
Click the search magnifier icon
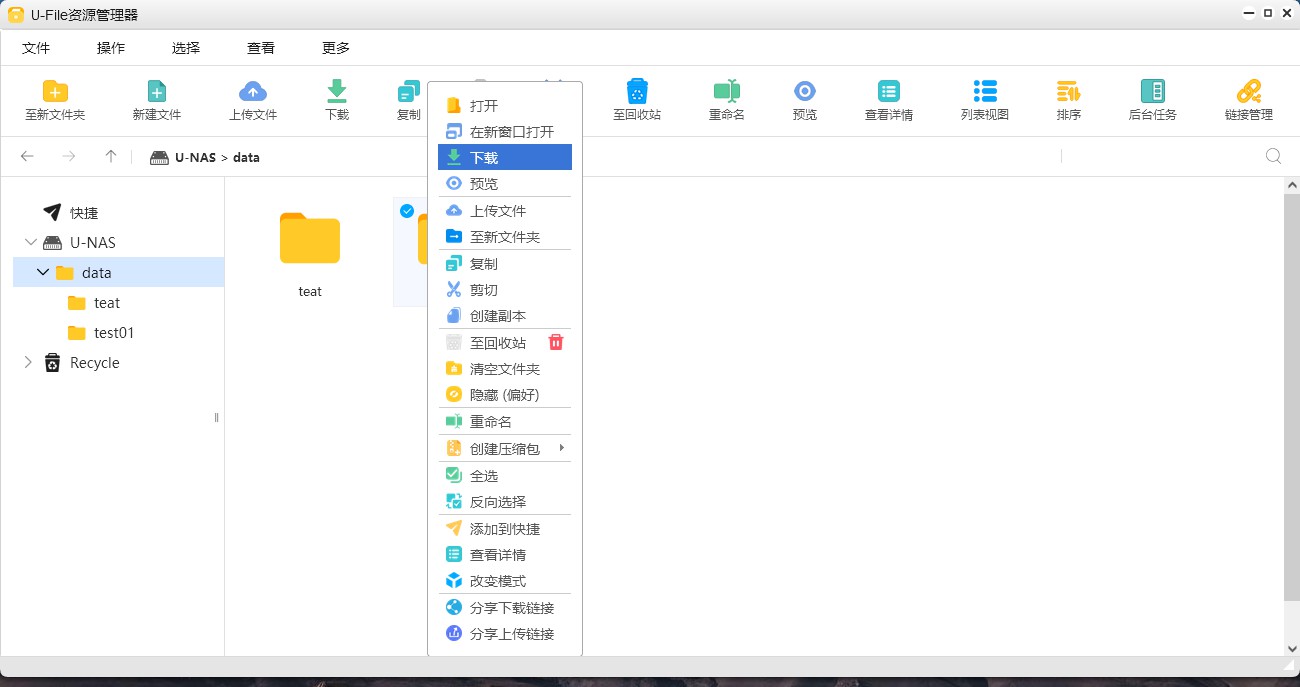click(x=1272, y=156)
